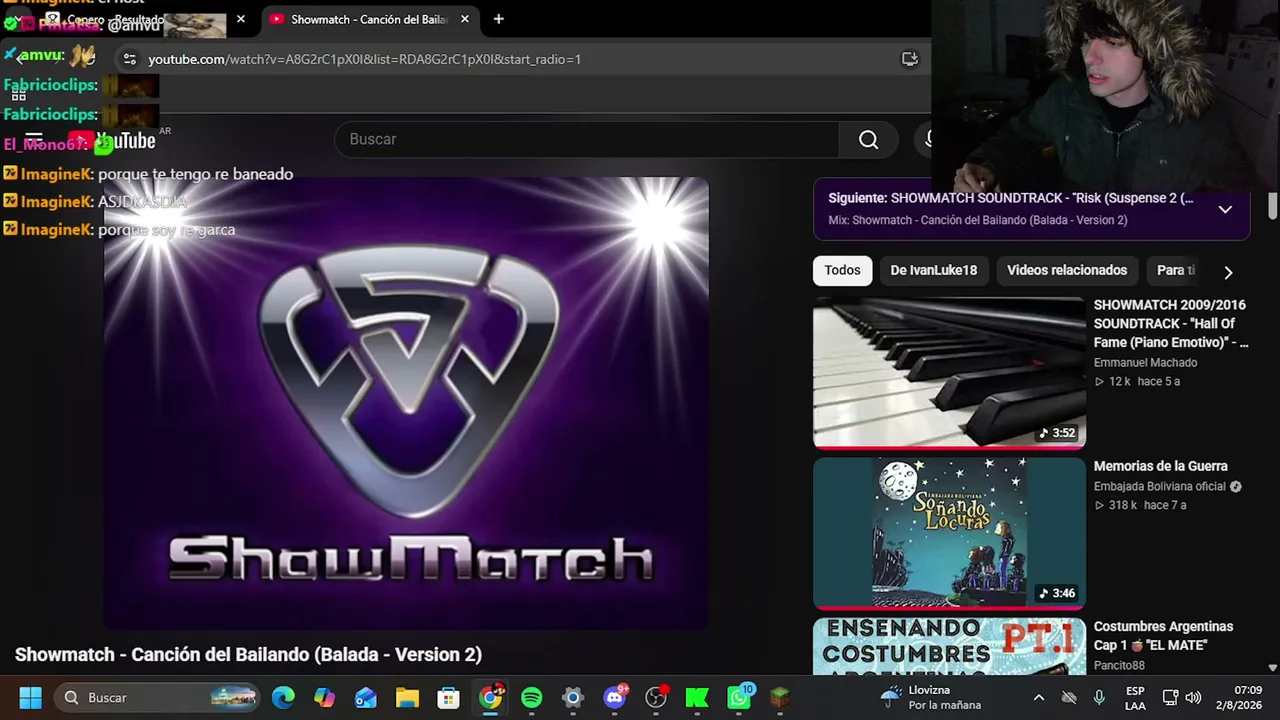Select the De IvanLuke18 filter chip
Screen dimensions: 1280x720
click(933, 270)
